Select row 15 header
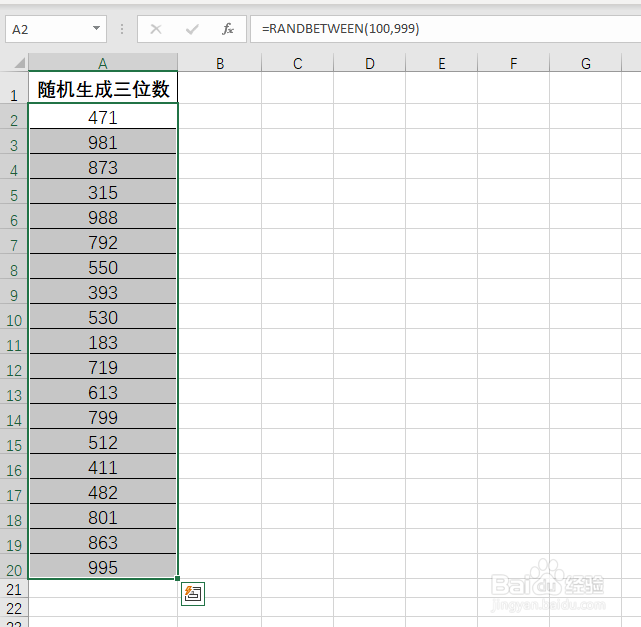 (14, 441)
